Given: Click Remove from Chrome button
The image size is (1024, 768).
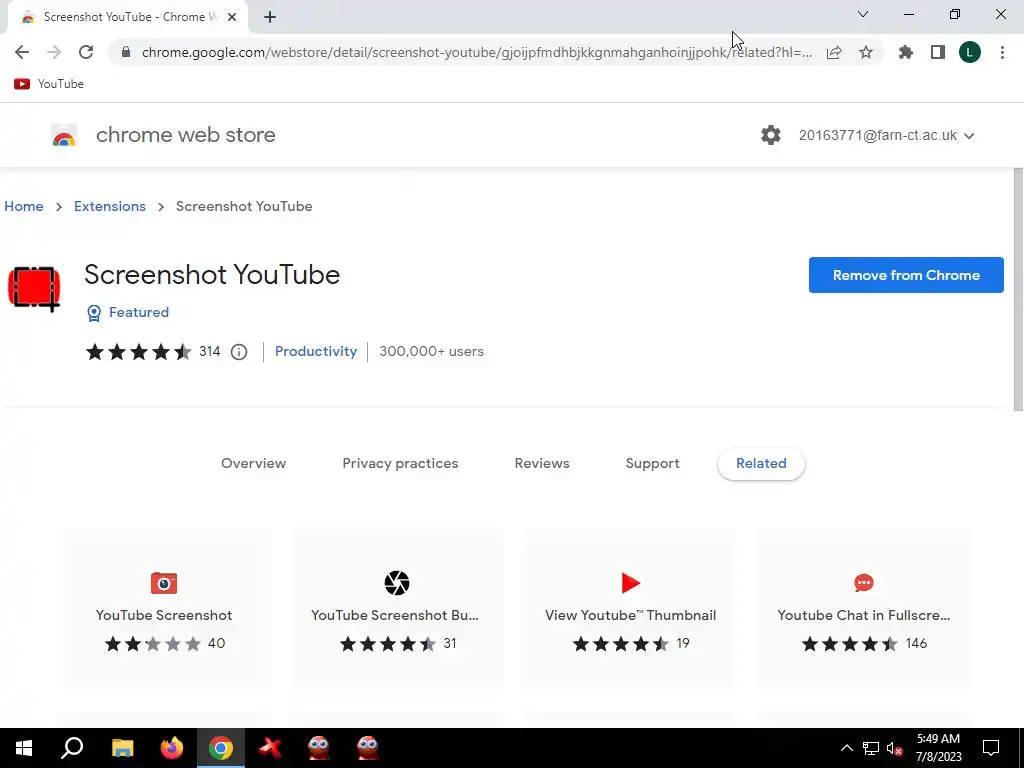Looking at the screenshot, I should 906,275.
